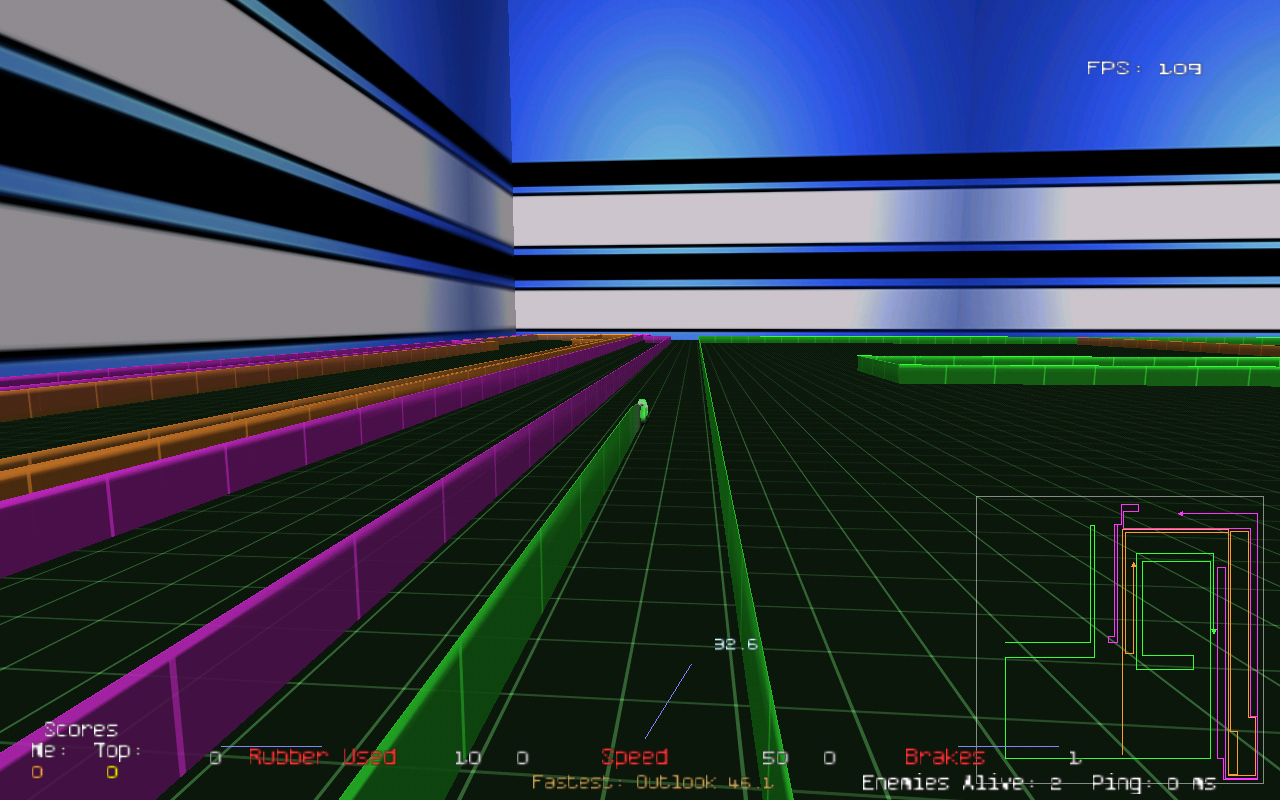Image resolution: width=1280 pixels, height=800 pixels.
Task: Click the blue speed gauge needle
Action: [667, 702]
